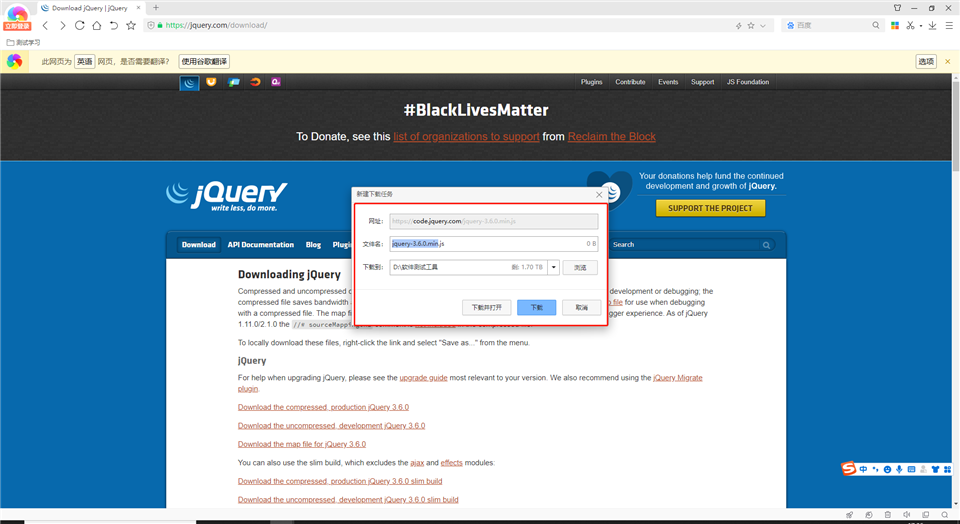The image size is (960, 524).
Task: Click the 浏览 browse button in dialog
Action: click(580, 268)
